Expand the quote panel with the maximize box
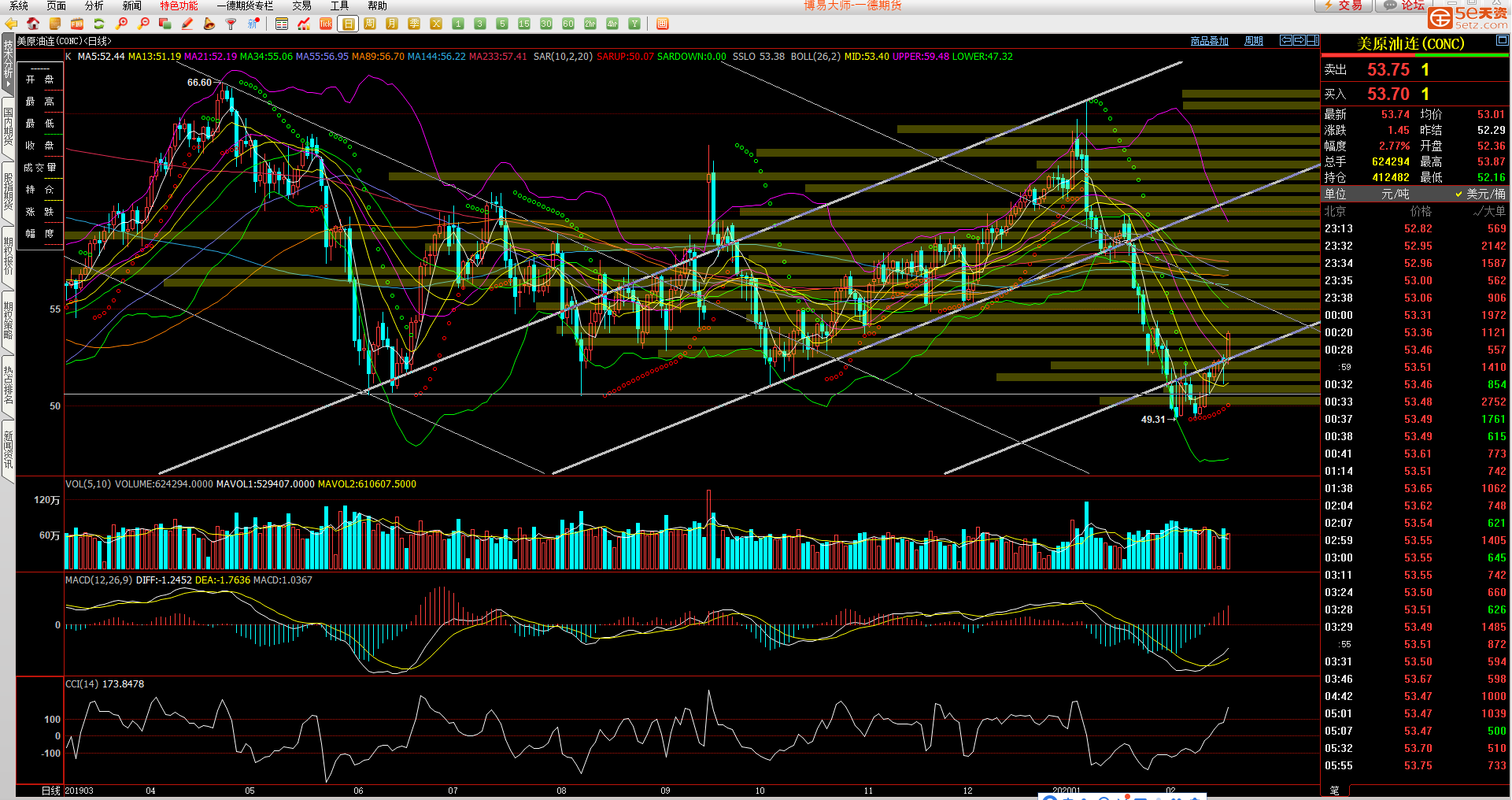This screenshot has width=1512, height=800. click(x=1502, y=40)
